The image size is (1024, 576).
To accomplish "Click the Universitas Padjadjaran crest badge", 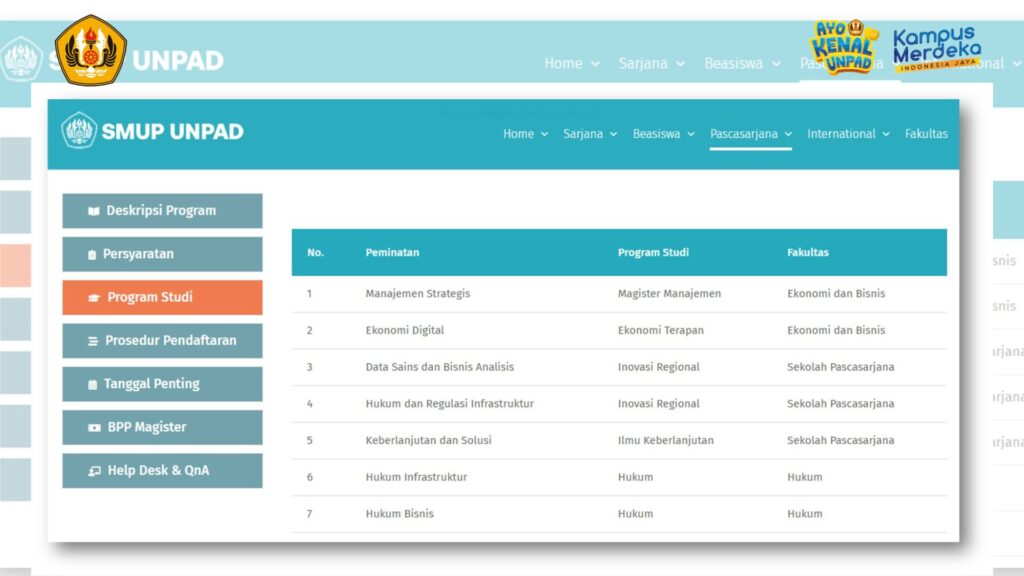I will pos(90,50).
